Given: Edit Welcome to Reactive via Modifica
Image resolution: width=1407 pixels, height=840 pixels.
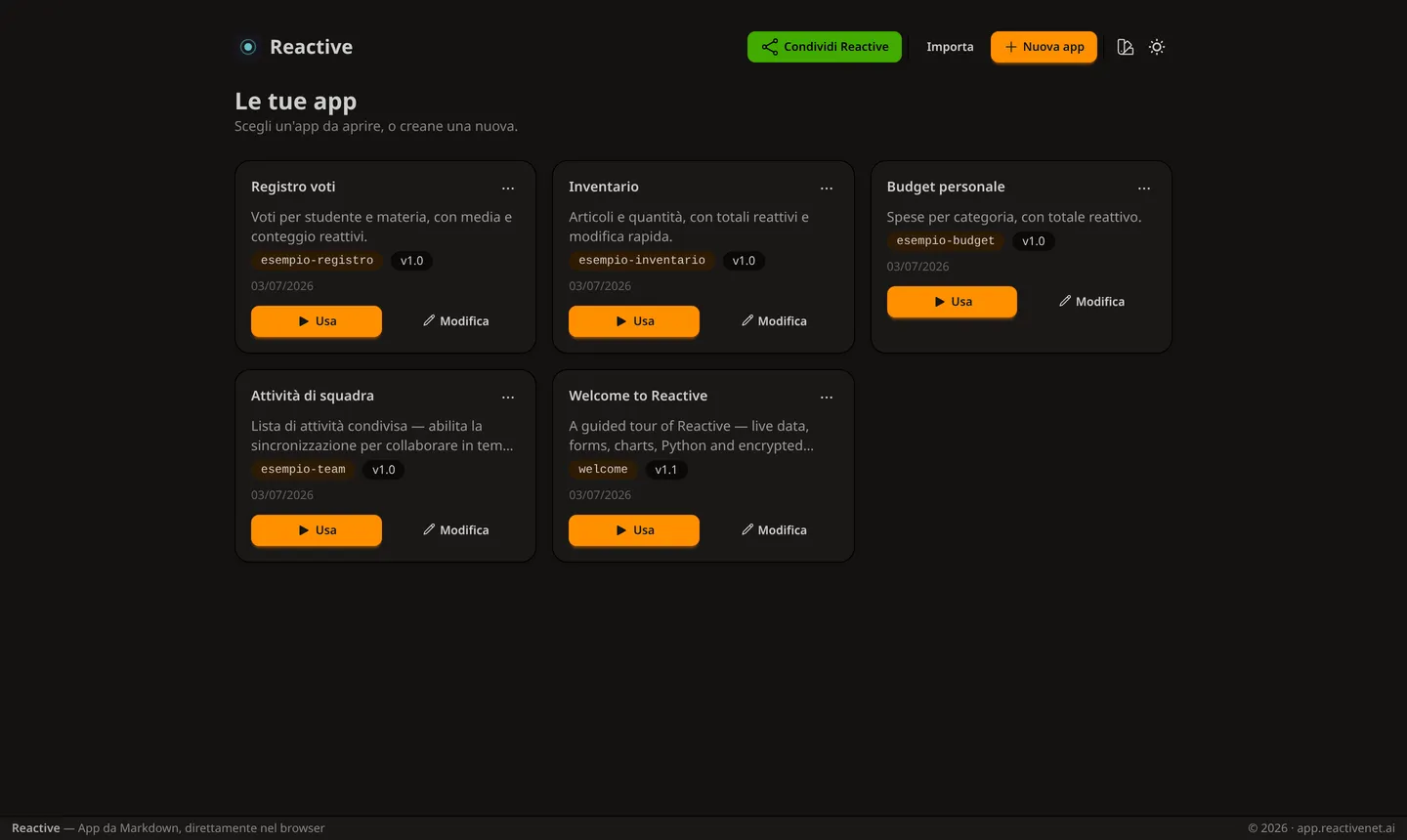Looking at the screenshot, I should 774,530.
